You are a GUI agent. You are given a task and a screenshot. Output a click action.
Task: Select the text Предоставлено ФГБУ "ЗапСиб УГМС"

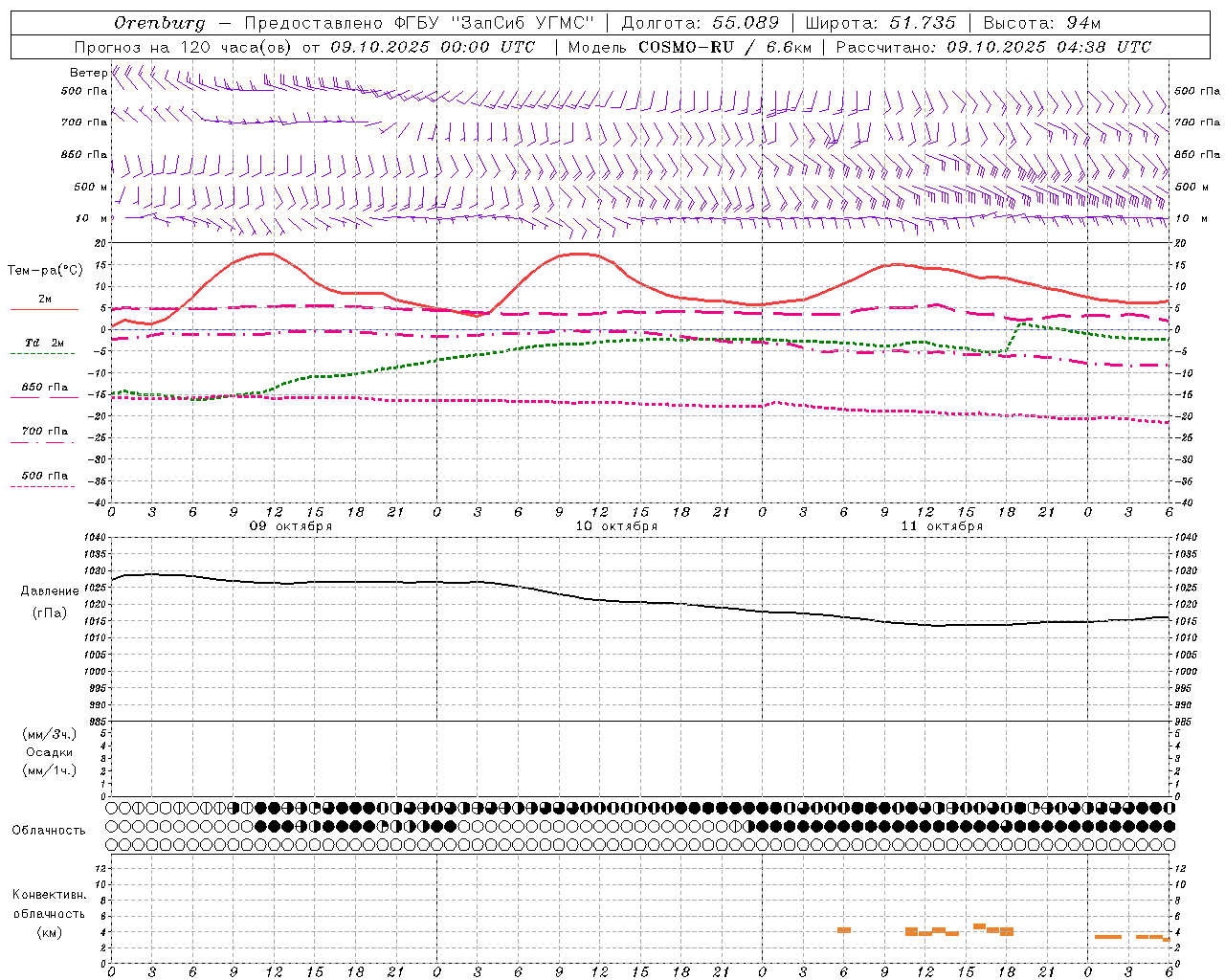(420, 23)
